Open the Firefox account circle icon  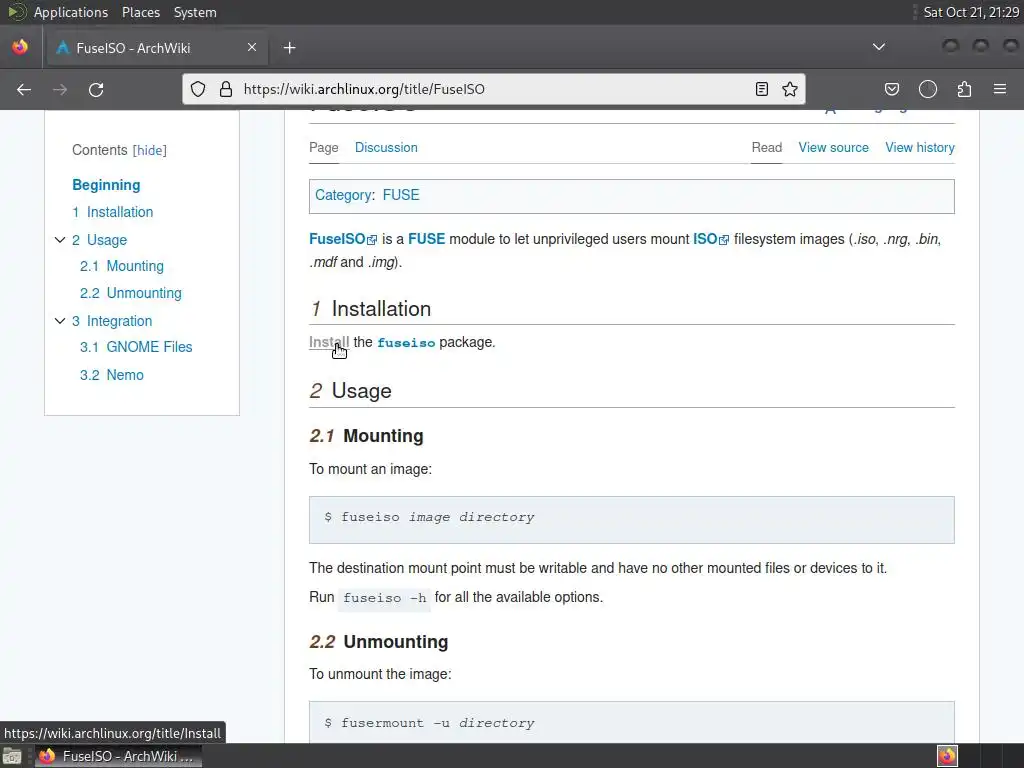[x=927, y=89]
